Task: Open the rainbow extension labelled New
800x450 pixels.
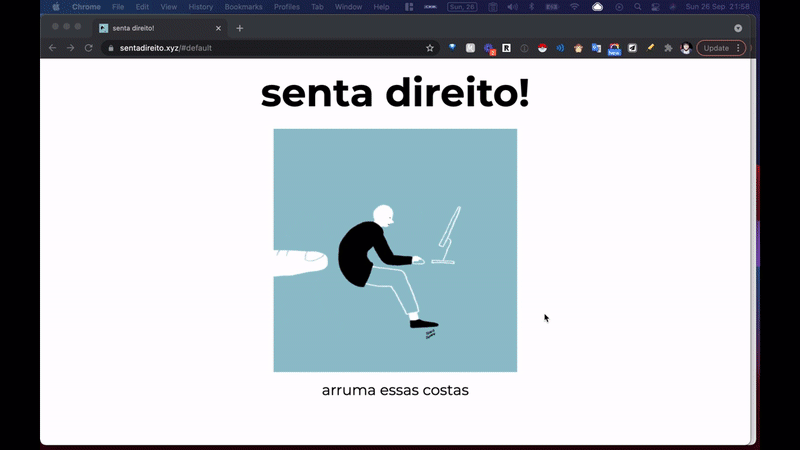Action: 614,49
